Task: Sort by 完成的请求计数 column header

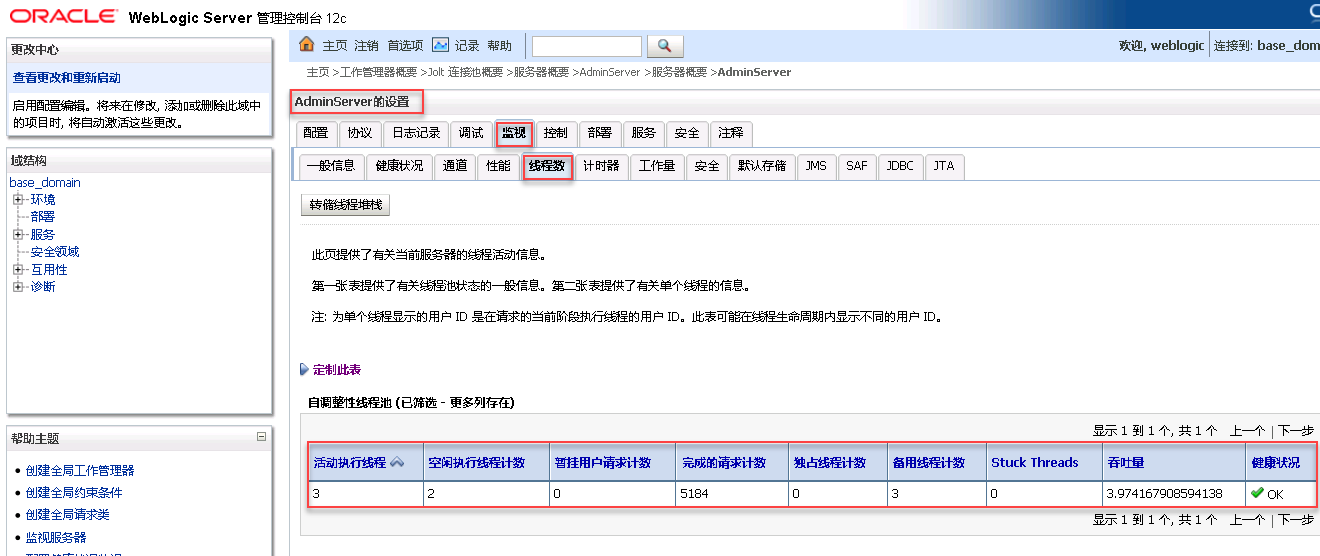Action: (x=724, y=463)
